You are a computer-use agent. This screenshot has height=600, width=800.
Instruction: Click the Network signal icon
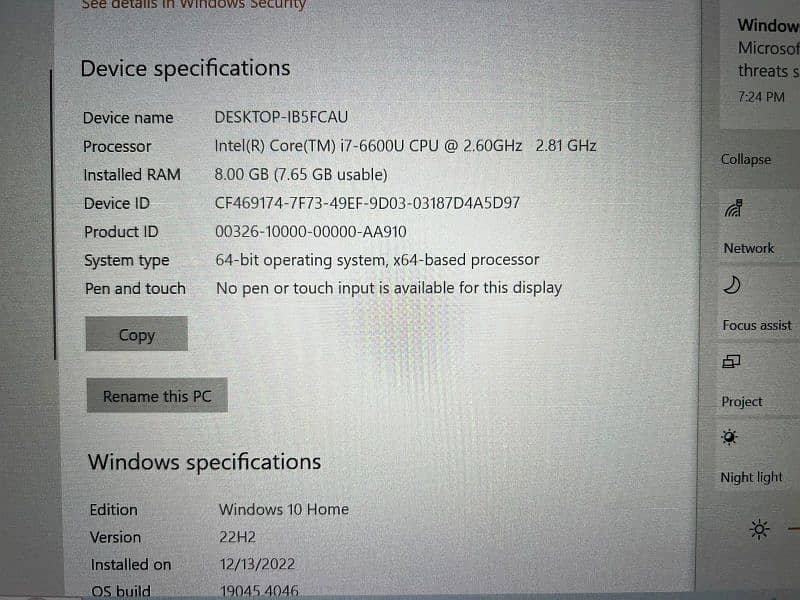[x=734, y=208]
